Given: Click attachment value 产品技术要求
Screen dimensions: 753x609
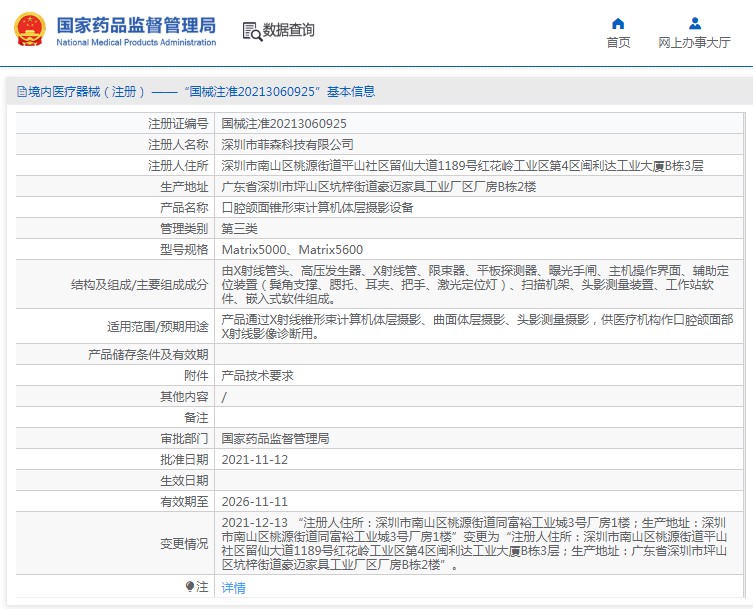Looking at the screenshot, I should click(x=257, y=376).
